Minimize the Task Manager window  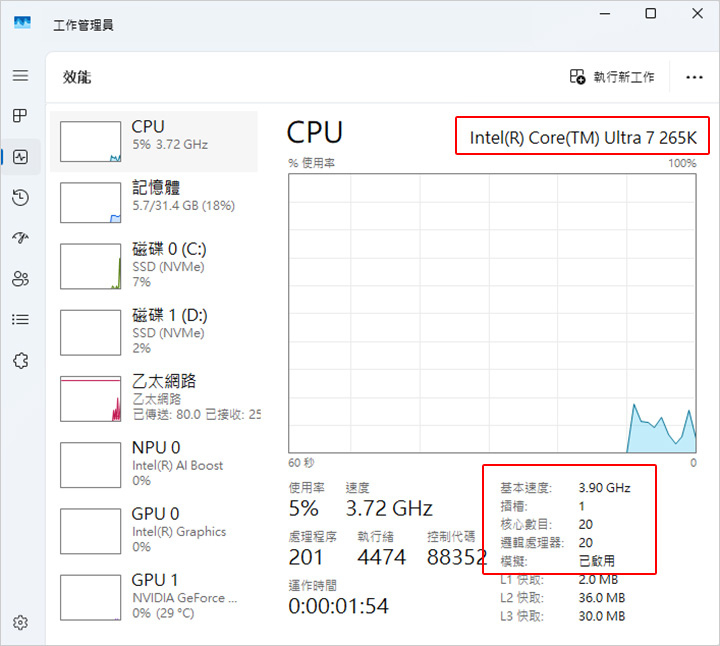[605, 14]
